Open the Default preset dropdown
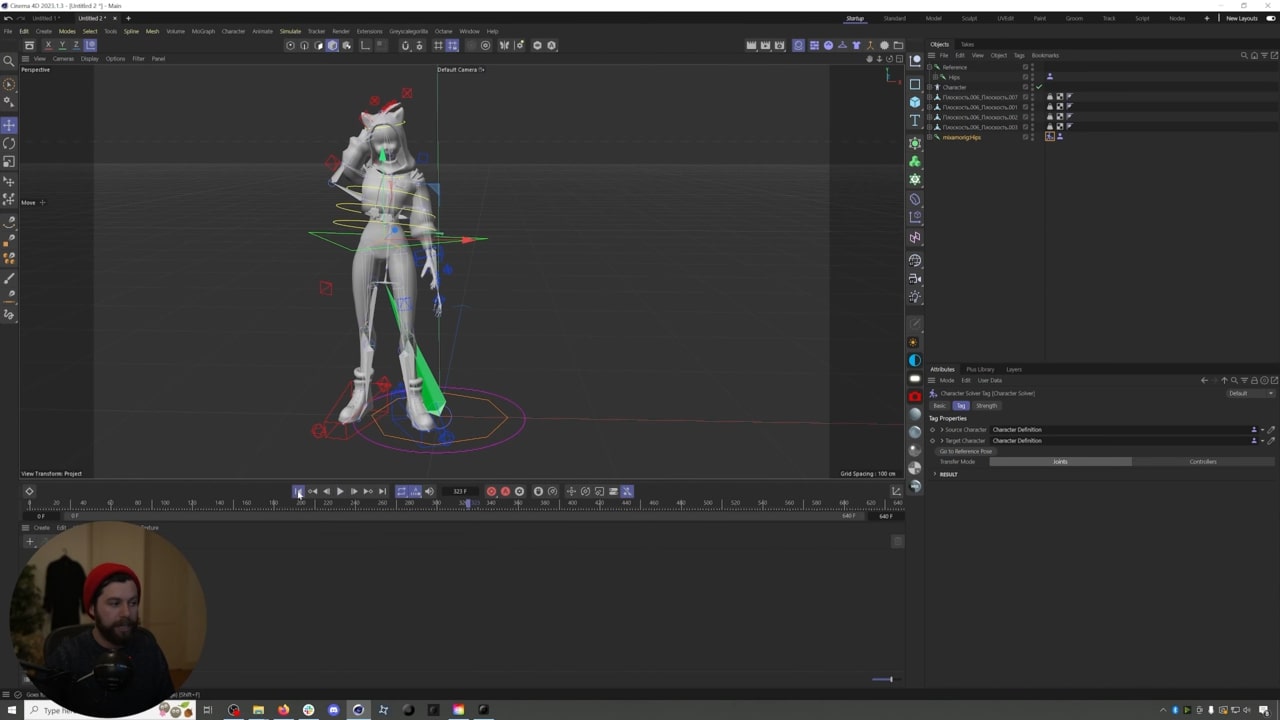1280x720 pixels. click(x=1251, y=393)
